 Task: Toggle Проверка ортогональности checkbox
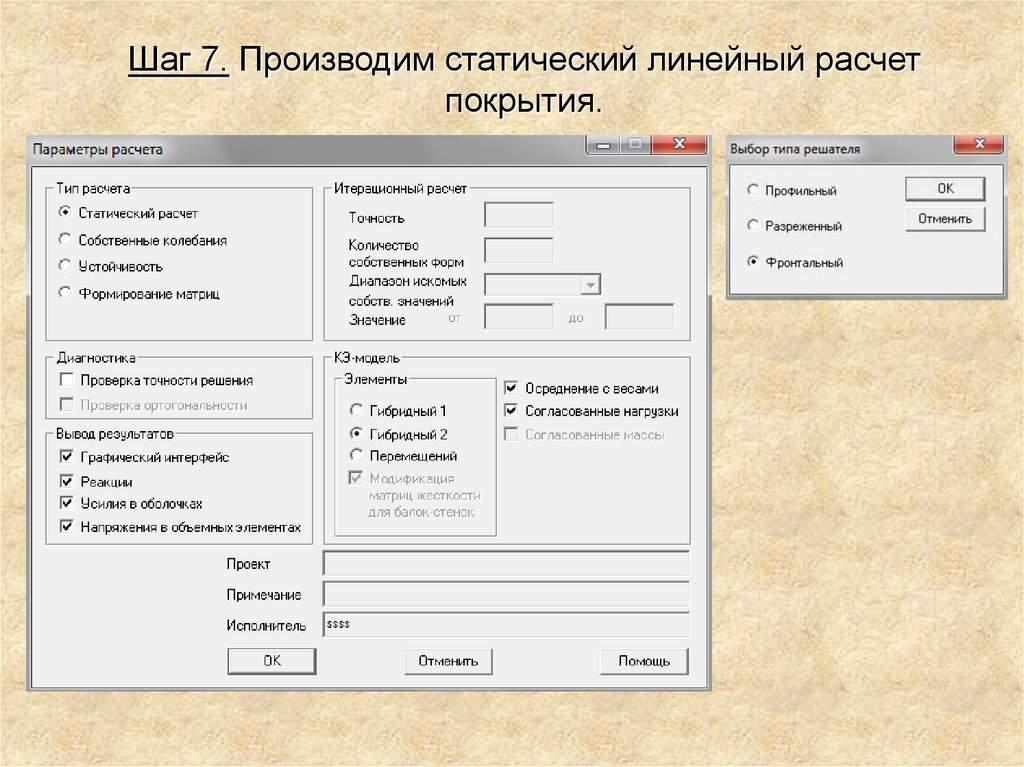pyautogui.click(x=67, y=404)
